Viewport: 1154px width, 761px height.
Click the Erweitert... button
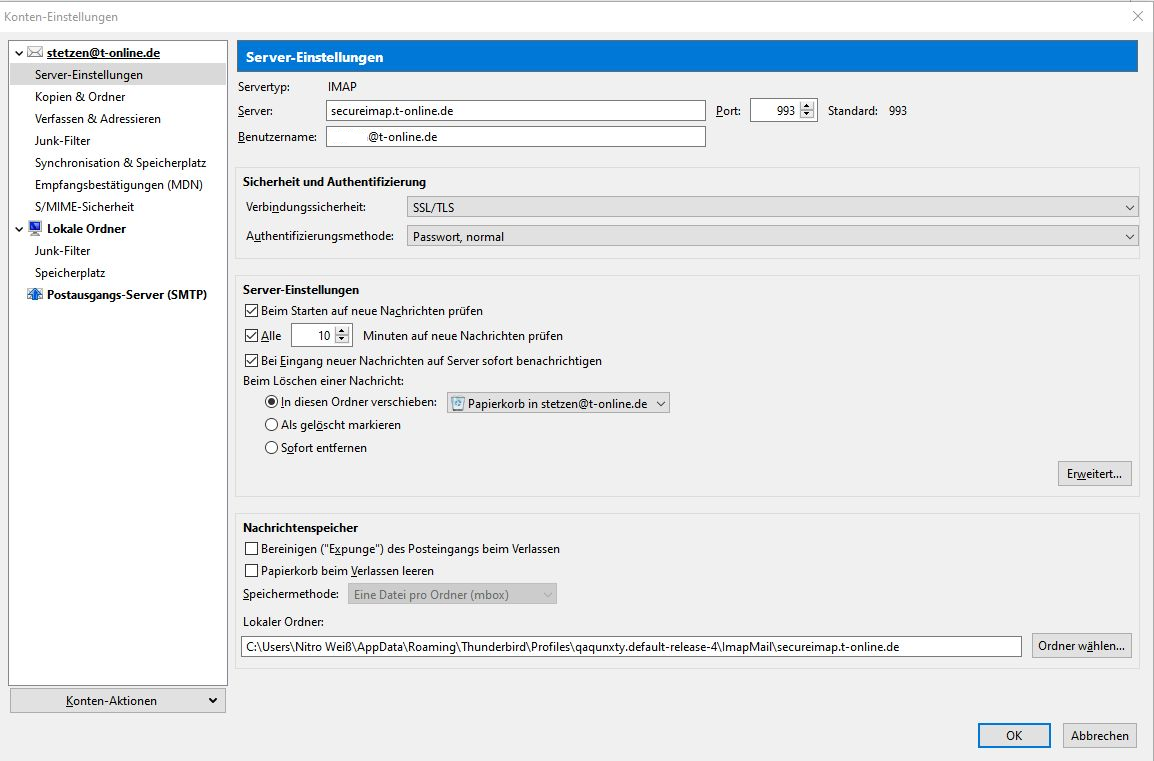coord(1094,474)
